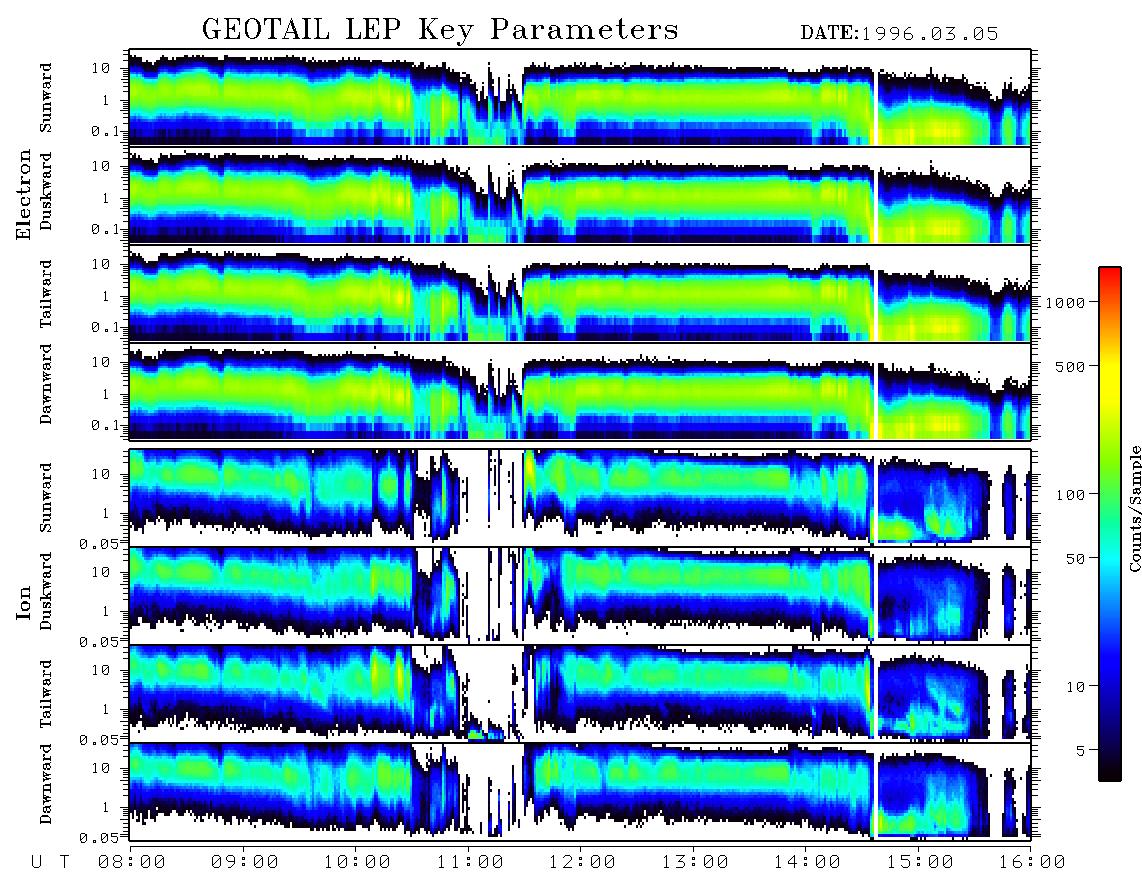Click the Counts/Sample colorbar label
The width and height of the screenshot is (1142, 880).
1134,509
